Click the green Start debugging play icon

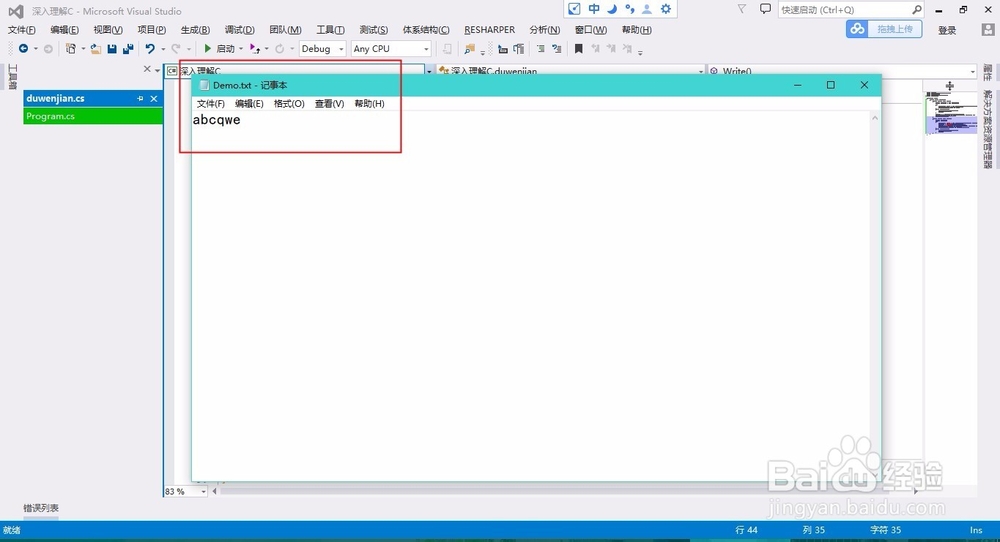207,48
